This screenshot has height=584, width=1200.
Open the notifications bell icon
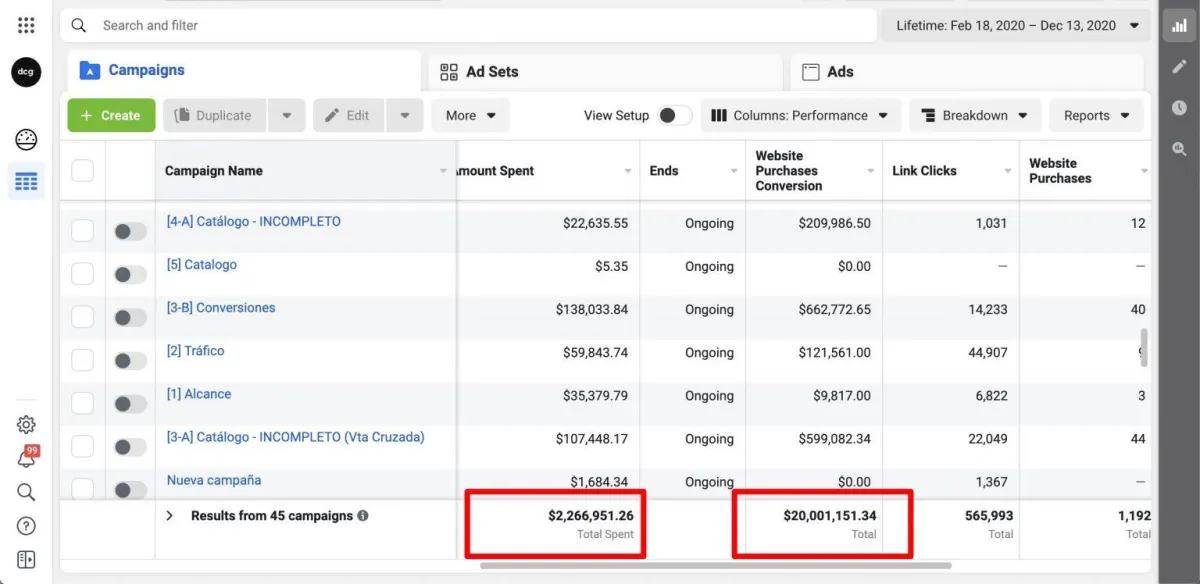pyautogui.click(x=26, y=458)
